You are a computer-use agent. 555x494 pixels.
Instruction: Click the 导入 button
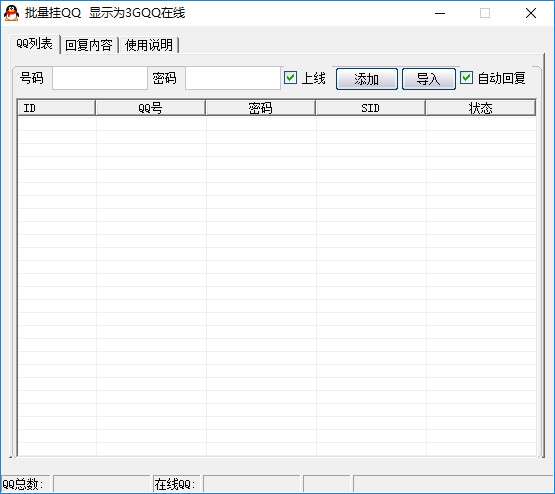[429, 79]
